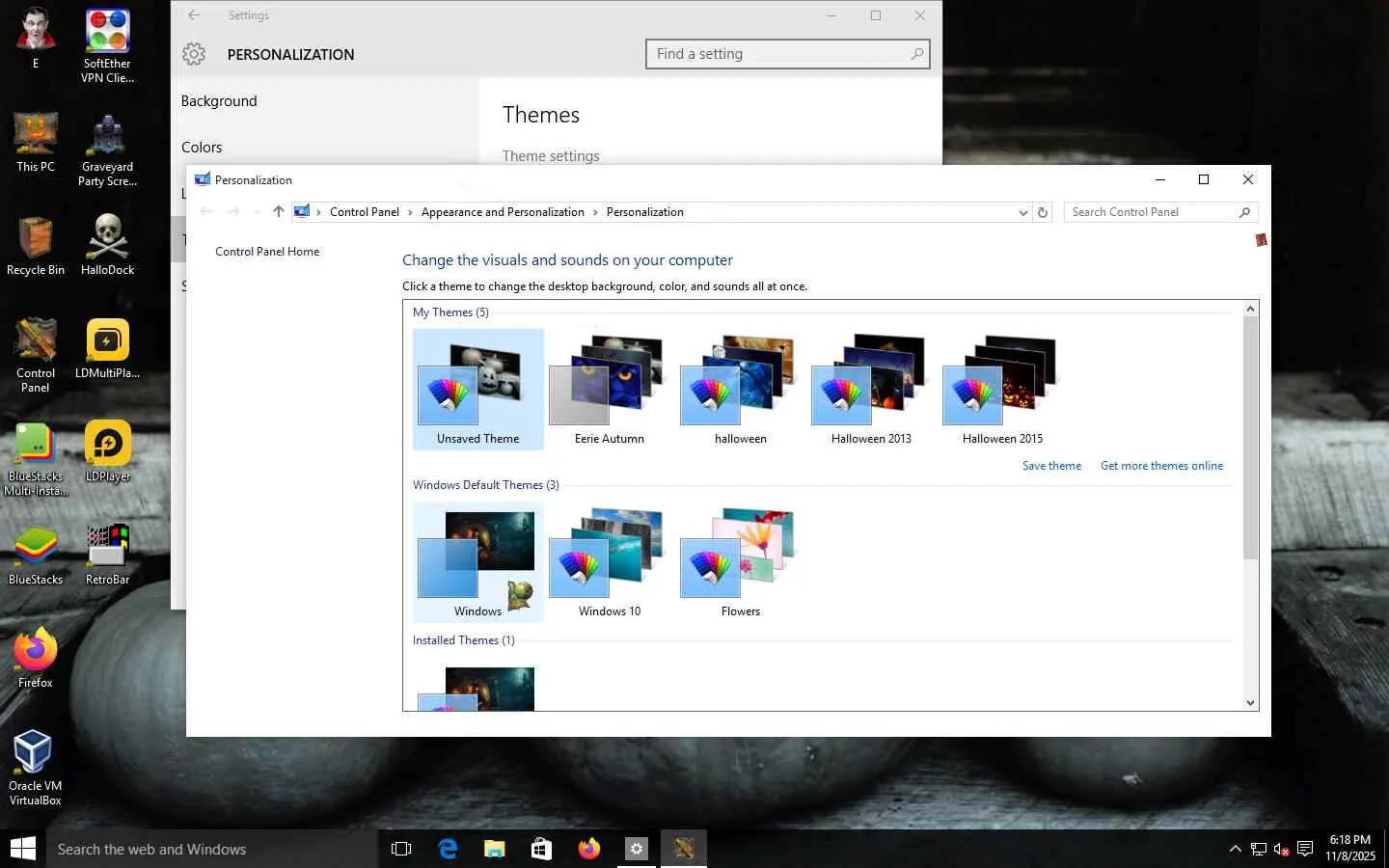Apply the lowercase halloween theme
Image resolution: width=1389 pixels, height=868 pixels.
[741, 390]
